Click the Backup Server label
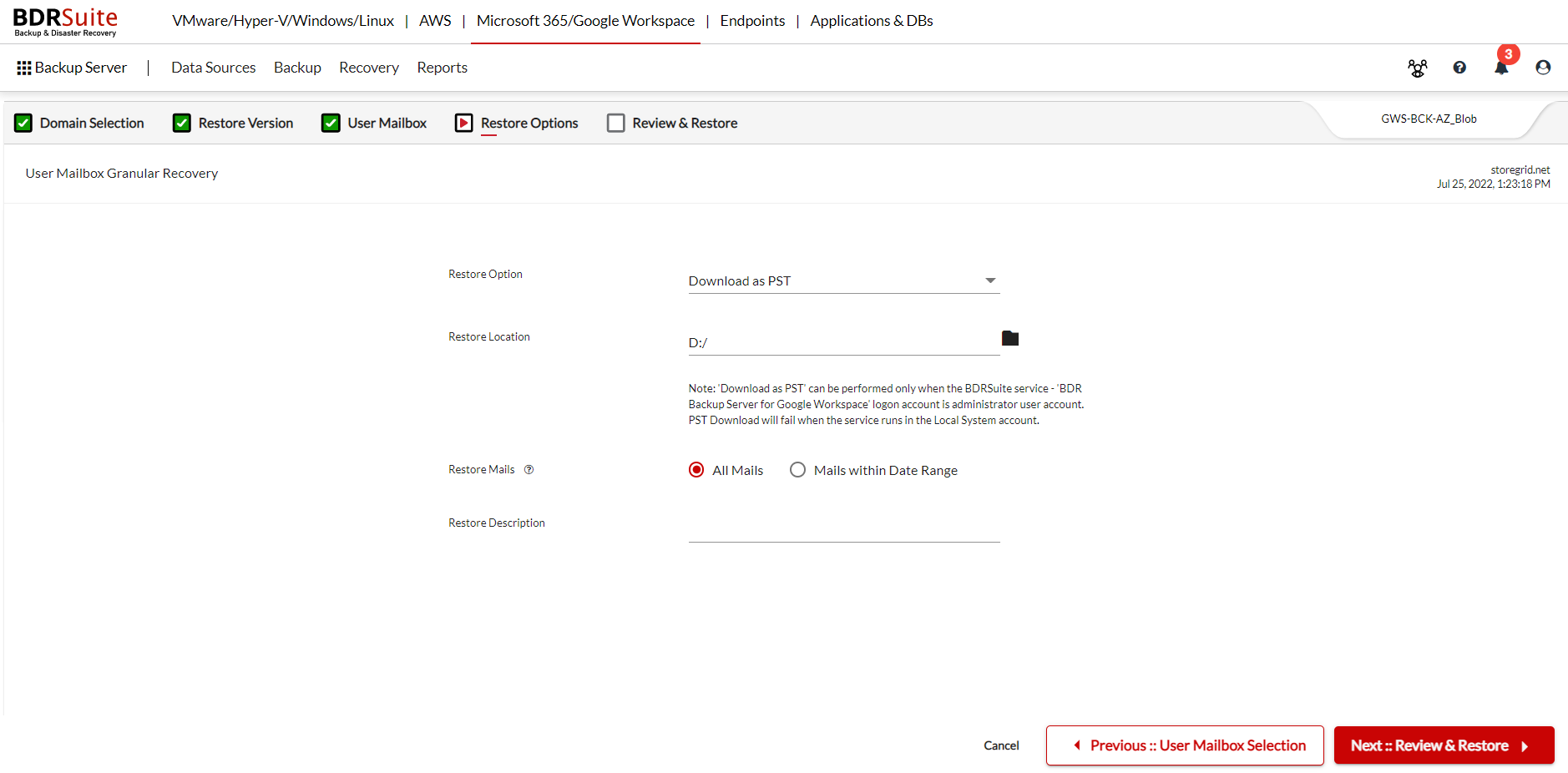This screenshot has height=773, width=1568. click(x=81, y=68)
